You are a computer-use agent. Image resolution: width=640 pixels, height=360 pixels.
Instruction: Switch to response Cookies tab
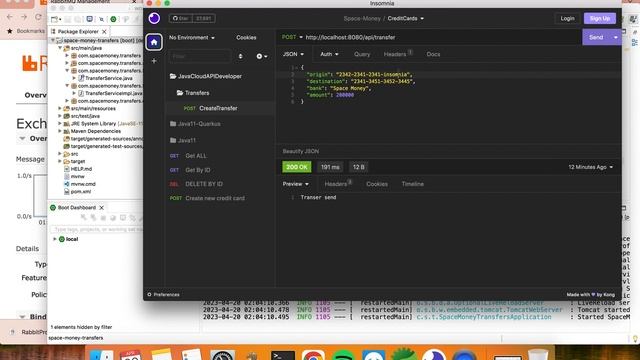pos(377,184)
